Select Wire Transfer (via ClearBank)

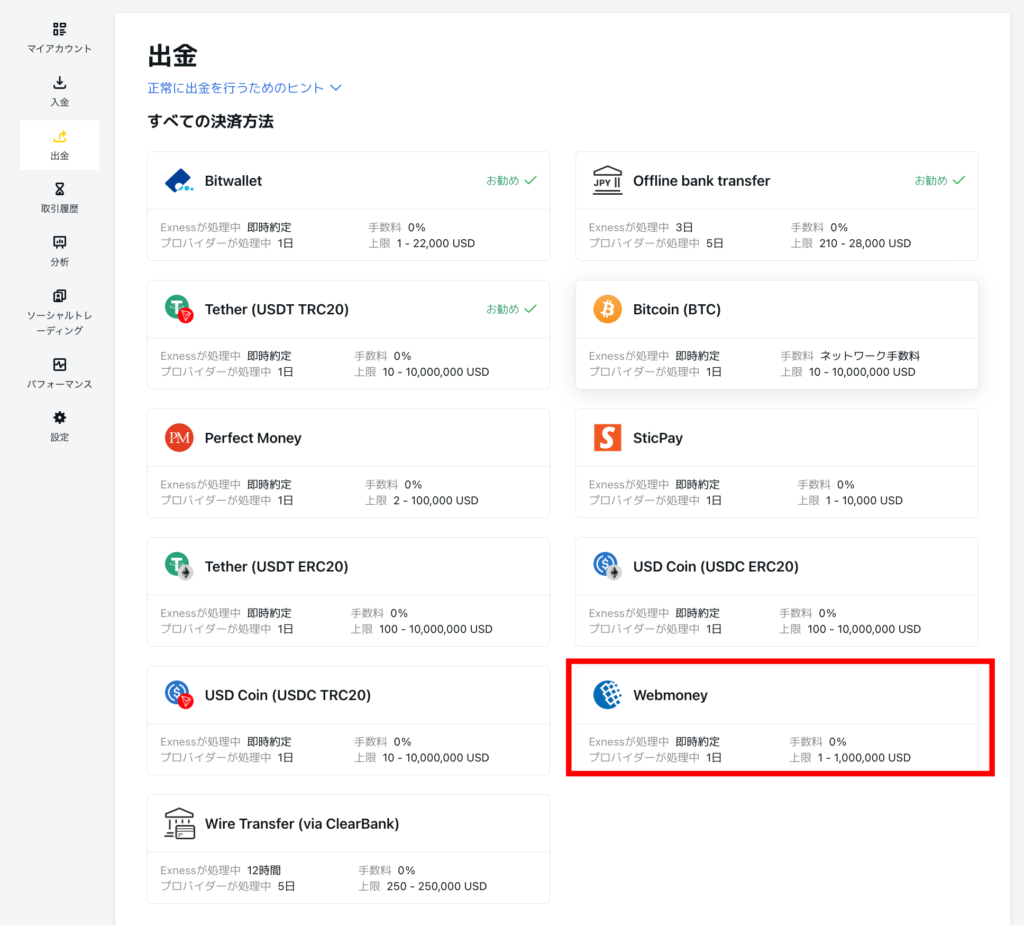pos(348,849)
